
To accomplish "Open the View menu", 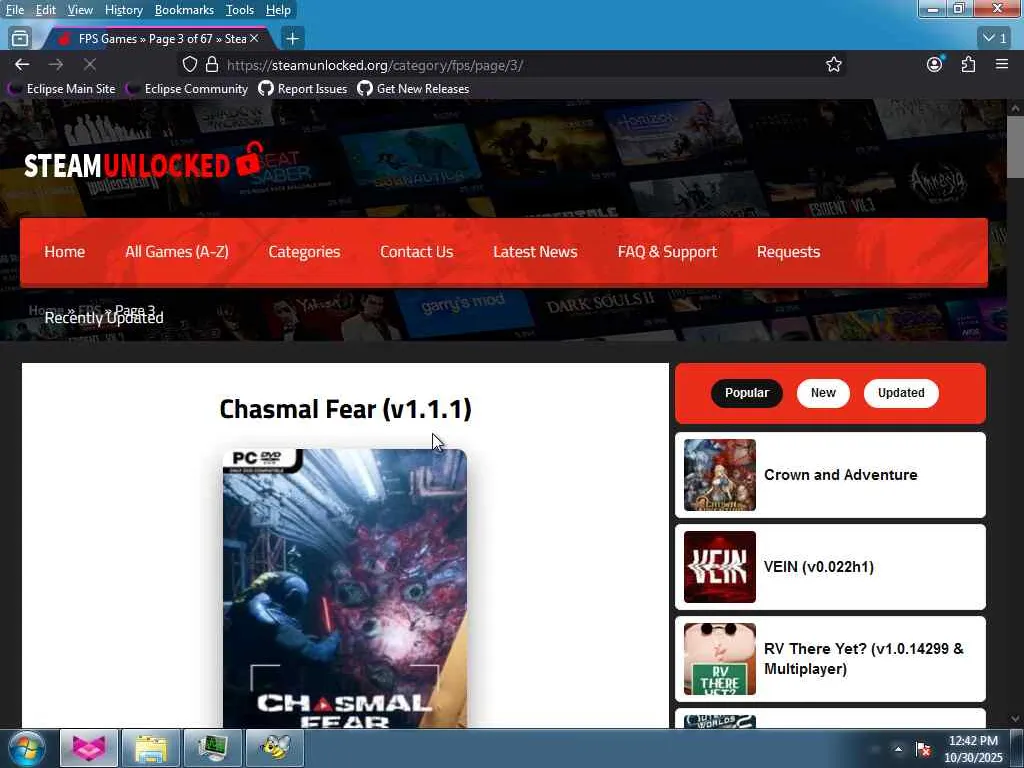I will click(x=80, y=10).
